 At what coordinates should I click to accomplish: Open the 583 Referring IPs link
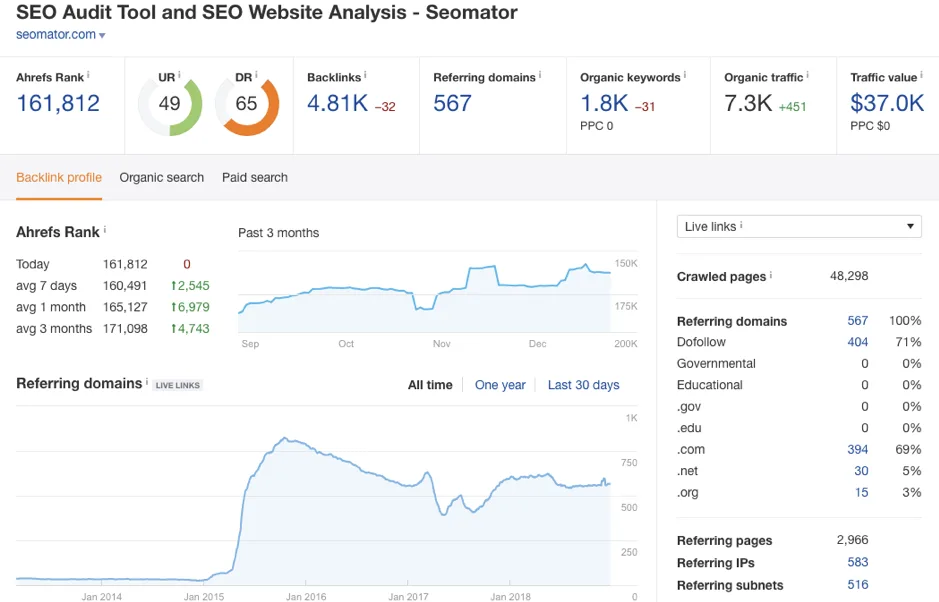click(x=858, y=562)
